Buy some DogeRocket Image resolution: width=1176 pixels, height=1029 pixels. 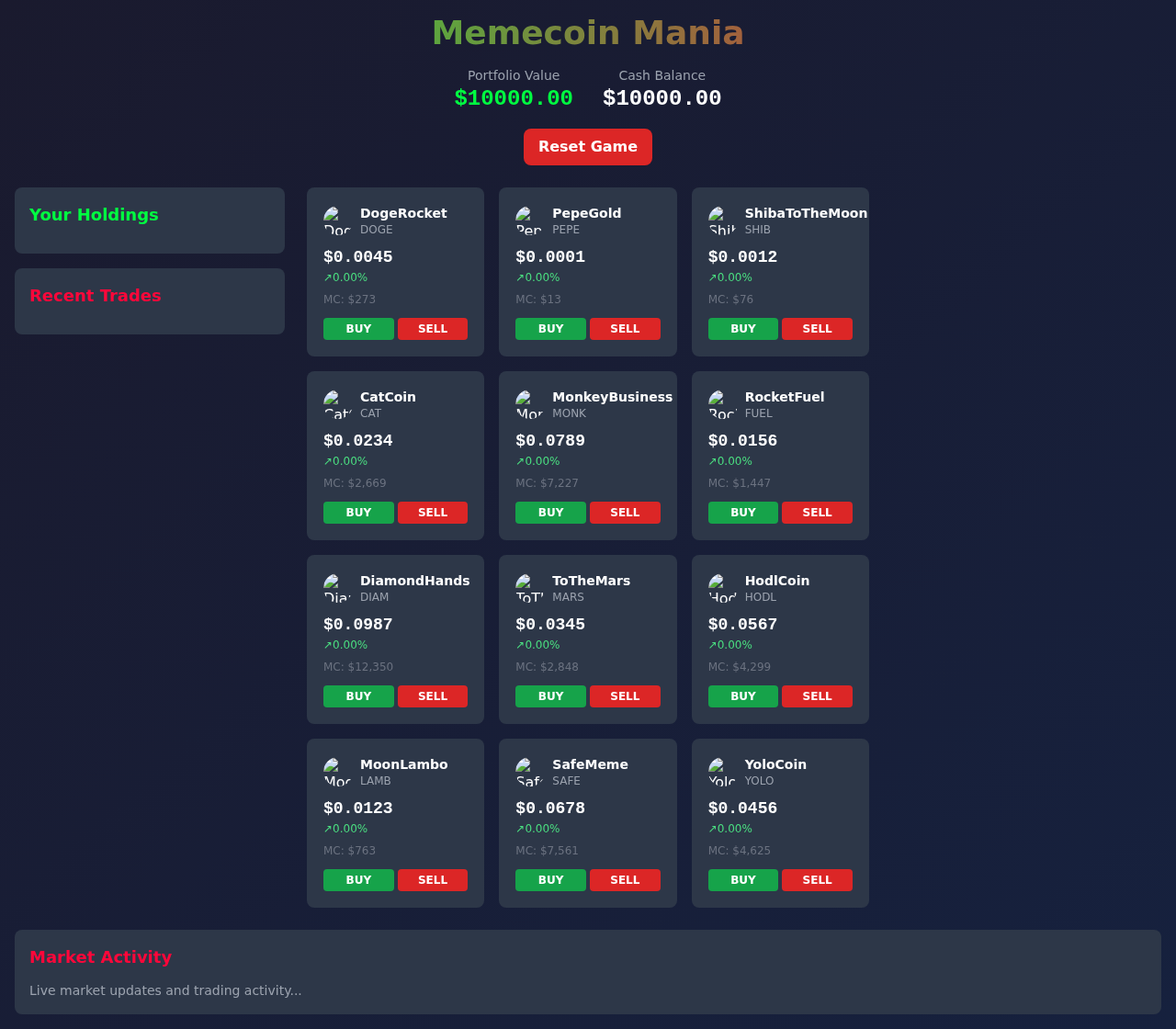point(358,328)
